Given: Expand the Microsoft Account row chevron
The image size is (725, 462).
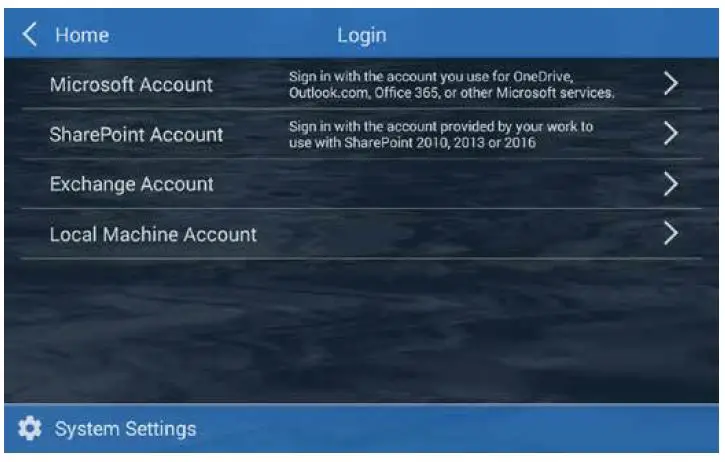Looking at the screenshot, I should tap(671, 84).
